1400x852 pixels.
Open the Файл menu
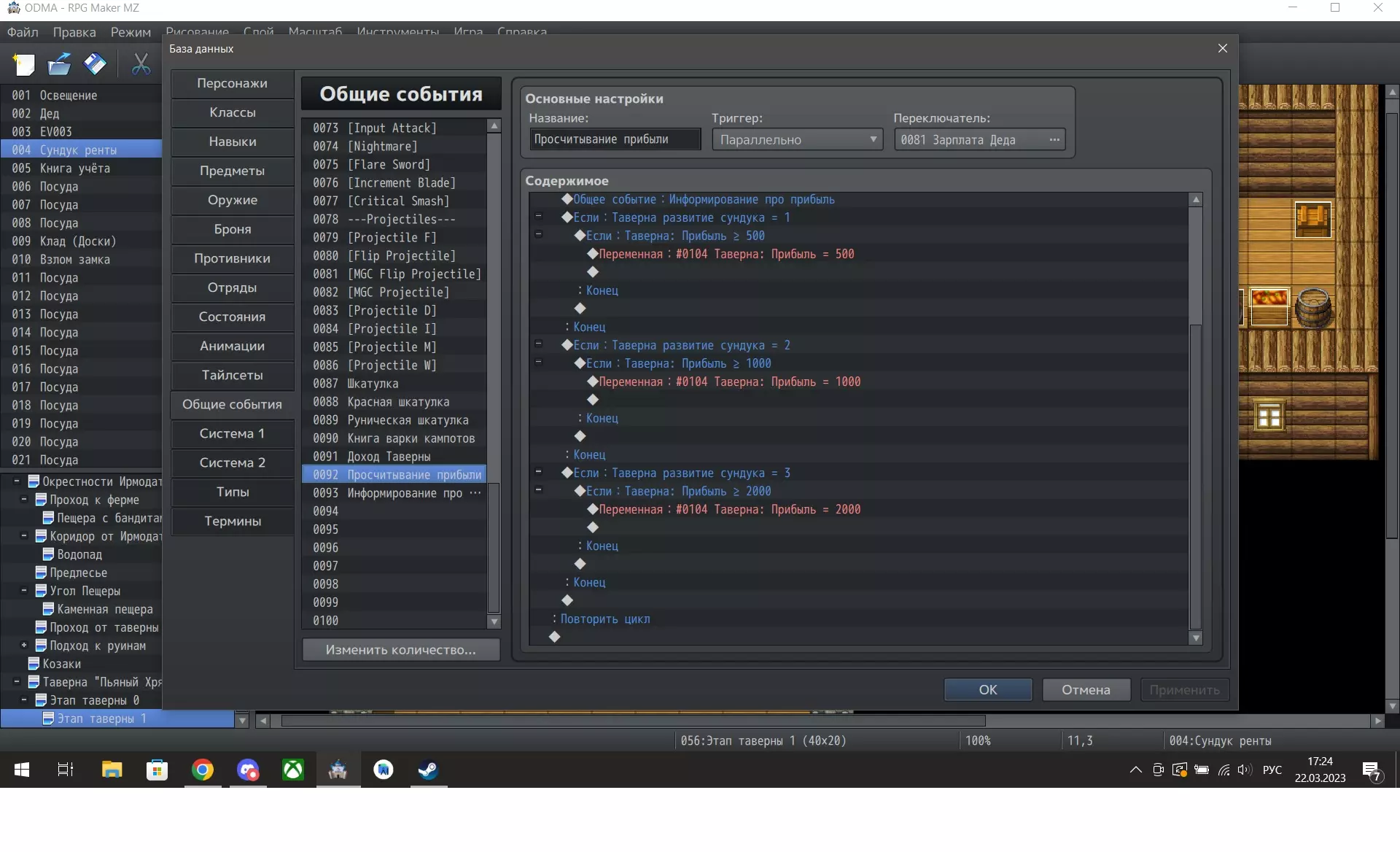tap(23, 32)
